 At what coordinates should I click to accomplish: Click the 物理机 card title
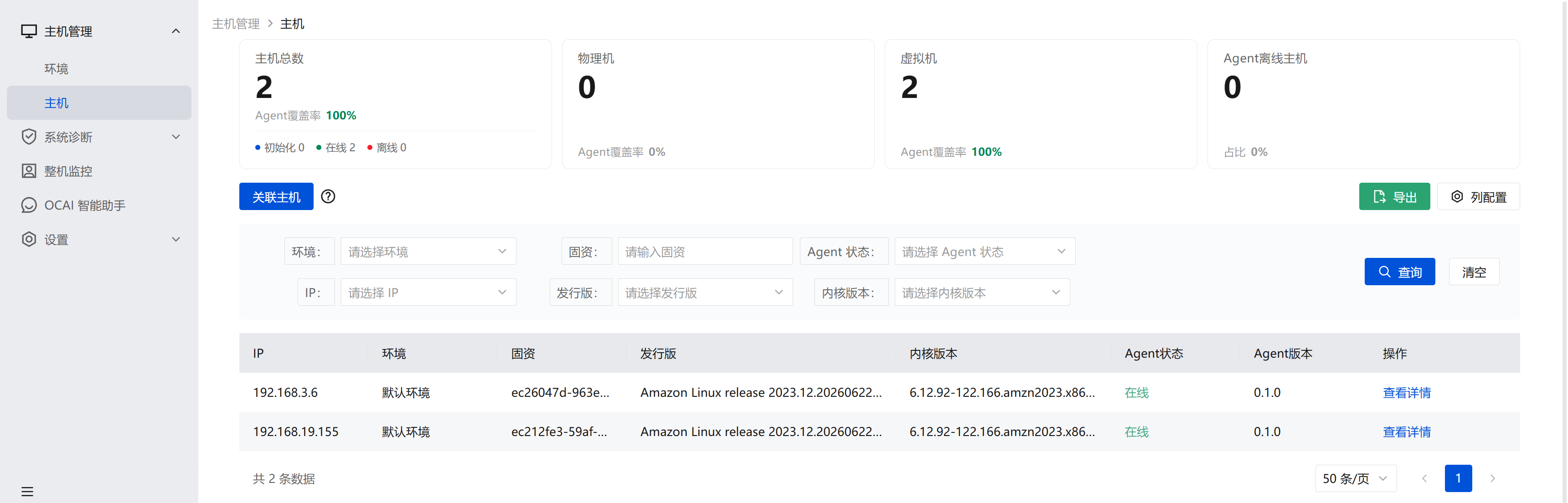pyautogui.click(x=596, y=58)
